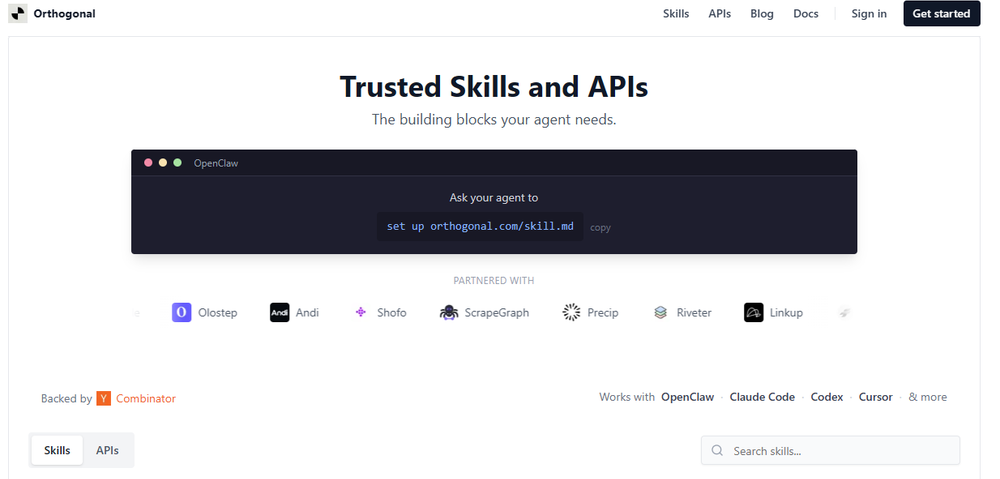Focus the Search skills input field

840,451
